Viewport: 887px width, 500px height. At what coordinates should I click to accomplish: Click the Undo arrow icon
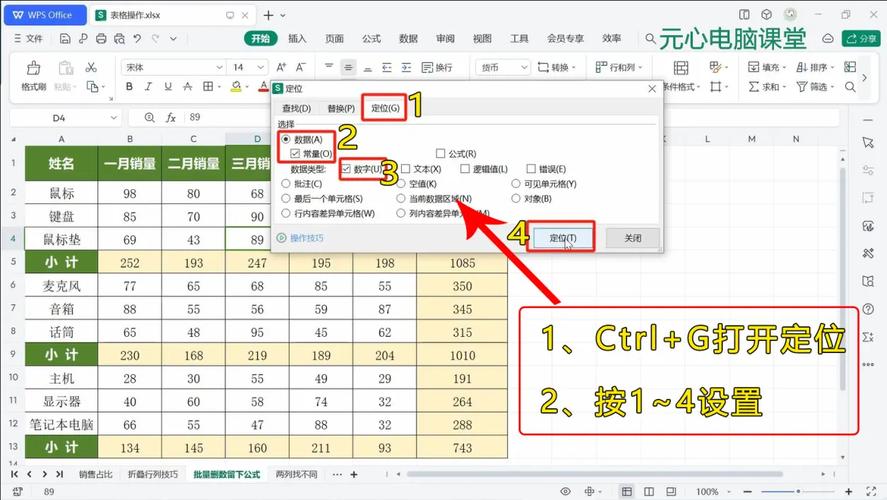[x=137, y=38]
